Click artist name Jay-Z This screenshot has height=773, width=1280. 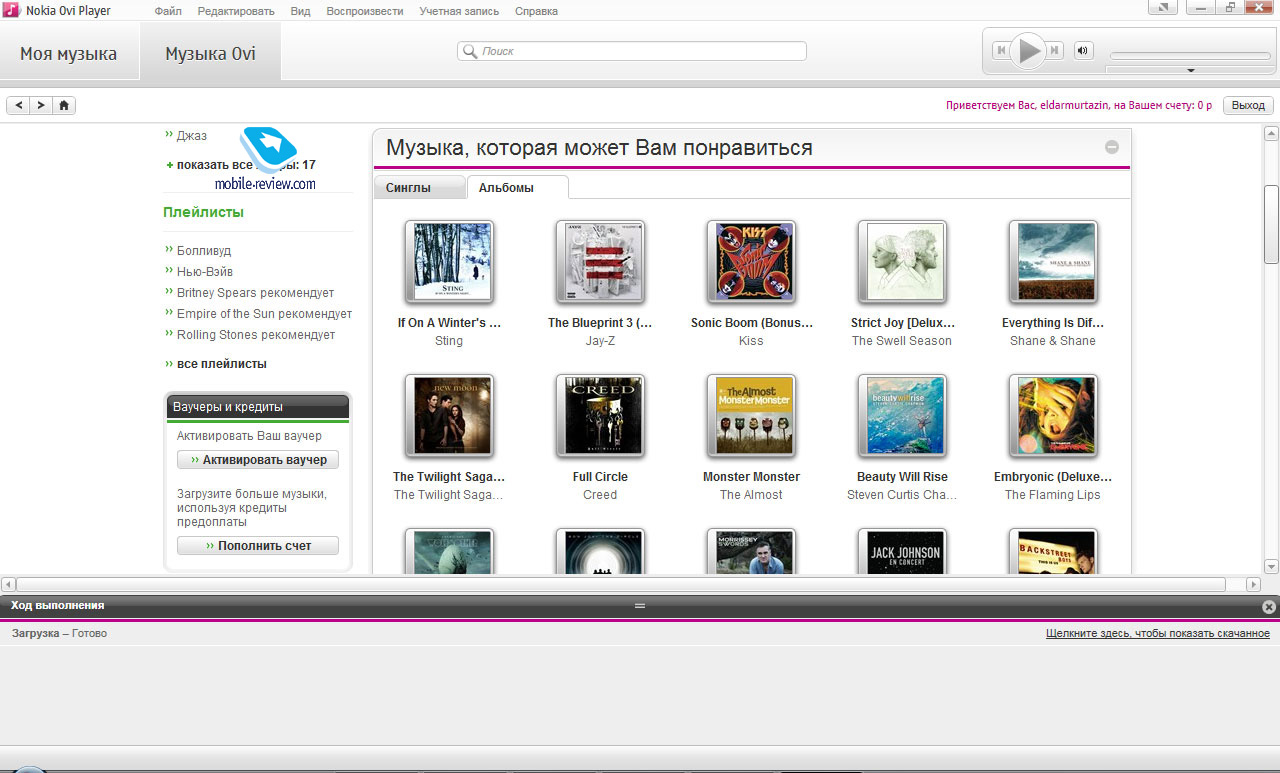point(600,341)
